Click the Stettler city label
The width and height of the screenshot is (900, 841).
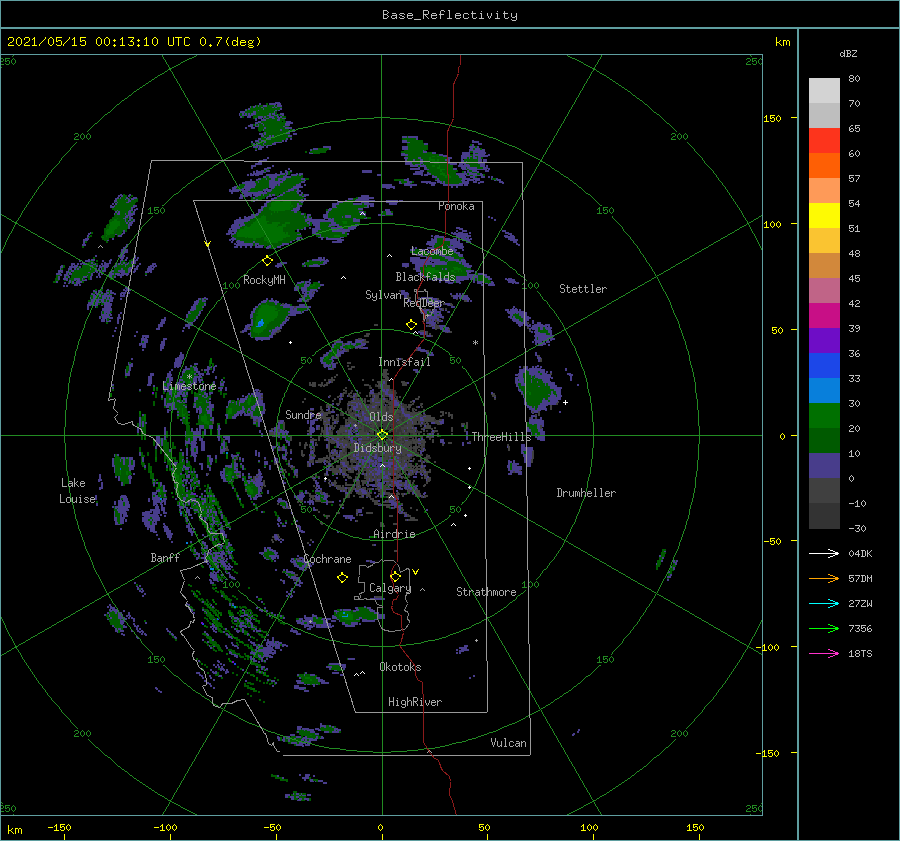(583, 289)
